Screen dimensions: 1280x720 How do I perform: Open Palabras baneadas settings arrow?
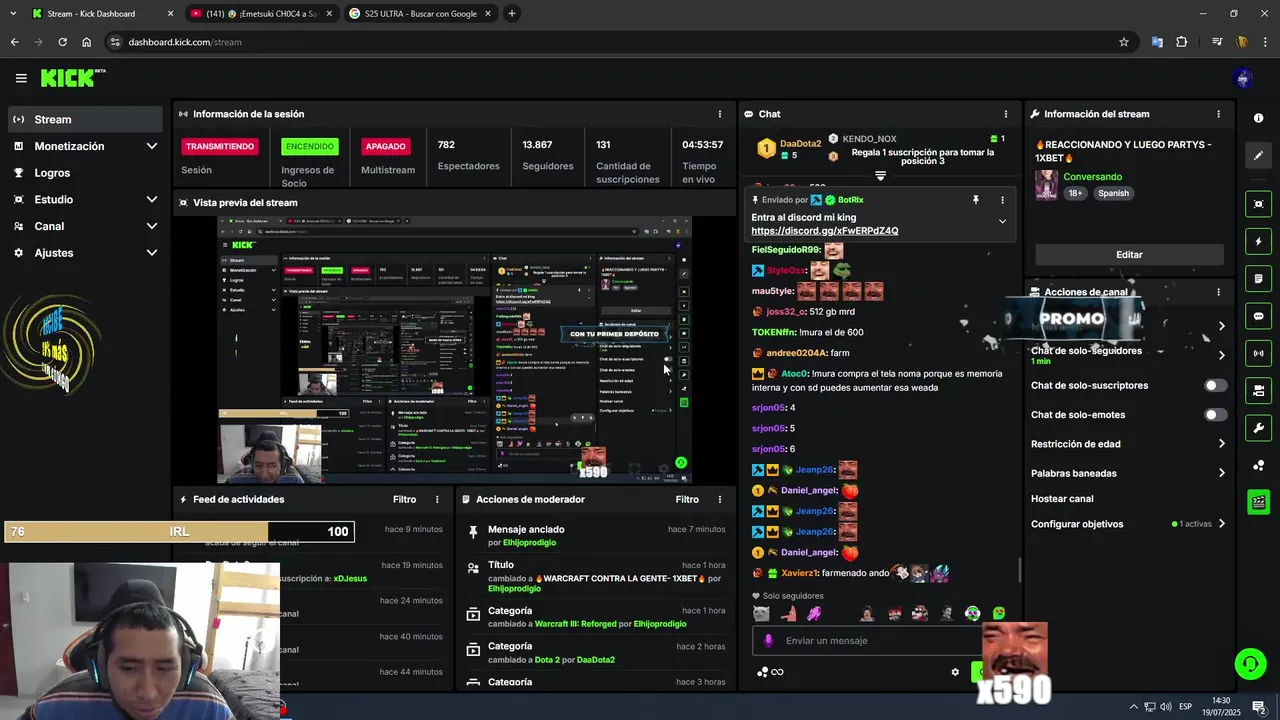coord(1221,473)
